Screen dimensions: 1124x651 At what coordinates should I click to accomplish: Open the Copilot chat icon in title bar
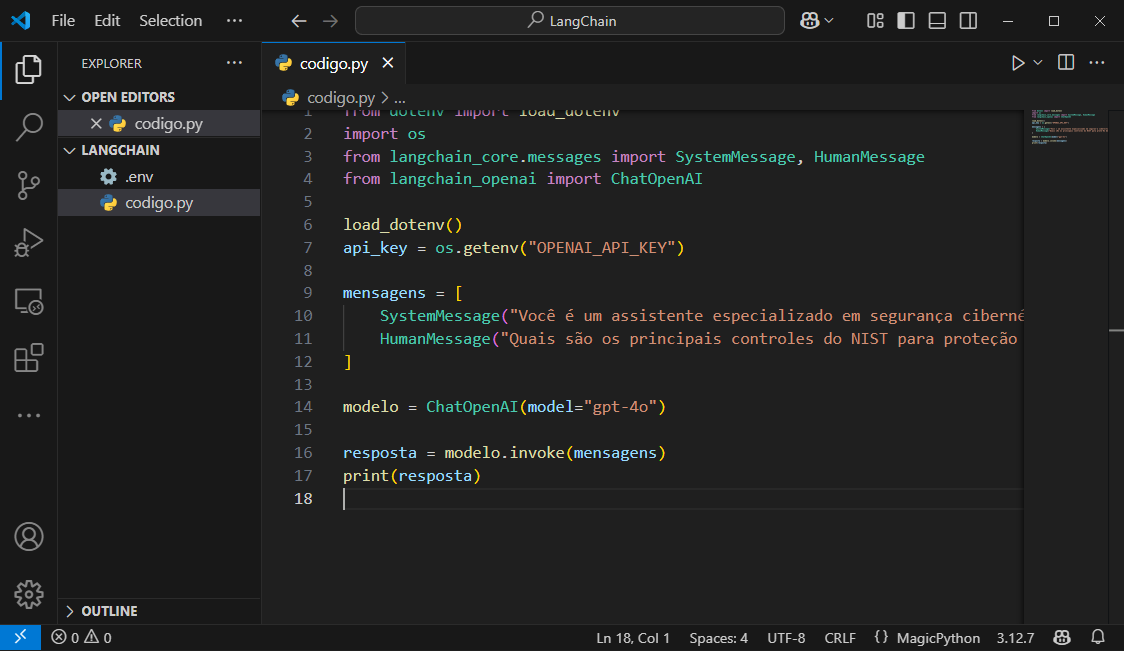pyautogui.click(x=810, y=21)
